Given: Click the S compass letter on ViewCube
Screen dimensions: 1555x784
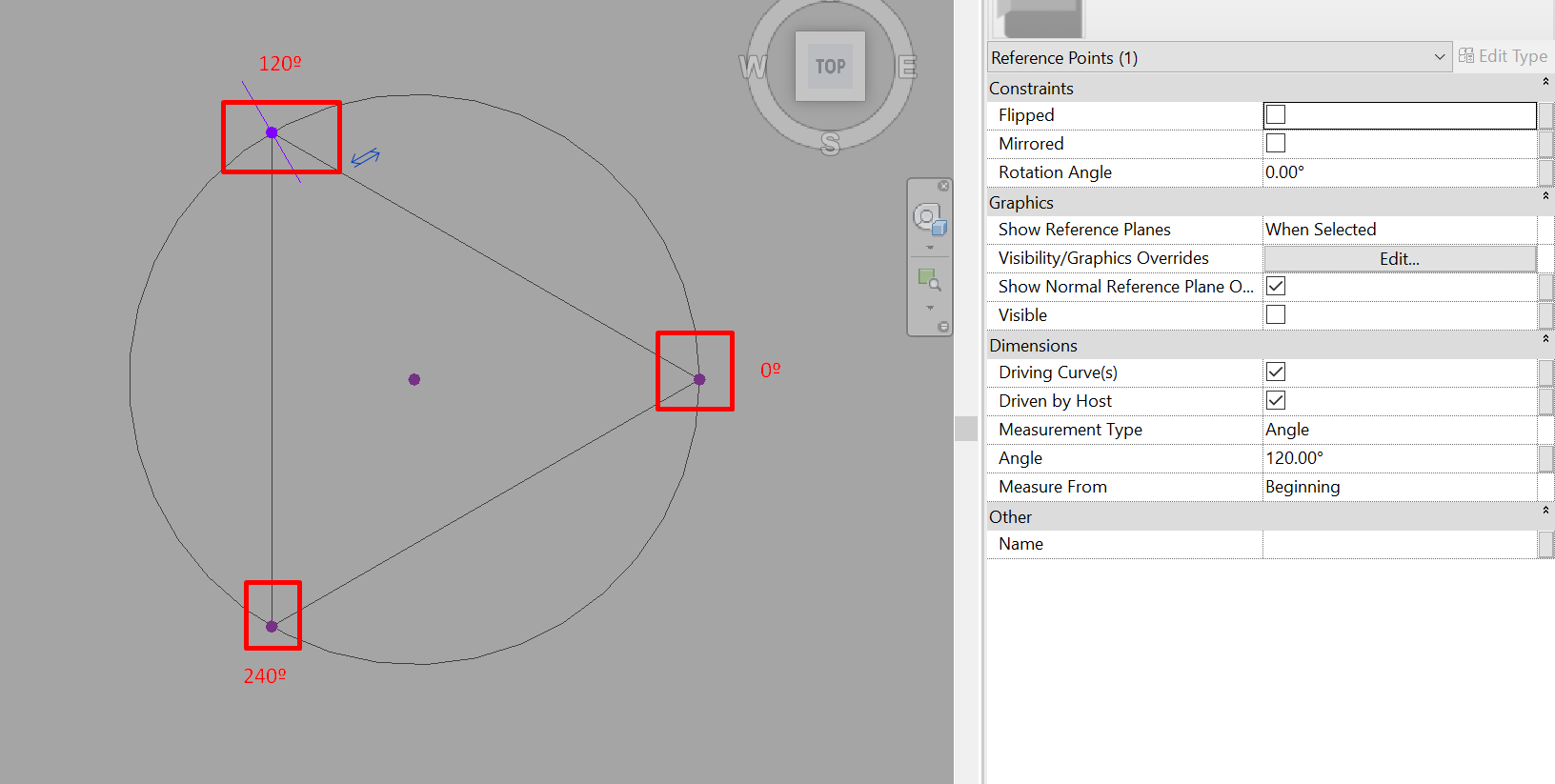Looking at the screenshot, I should (830, 144).
